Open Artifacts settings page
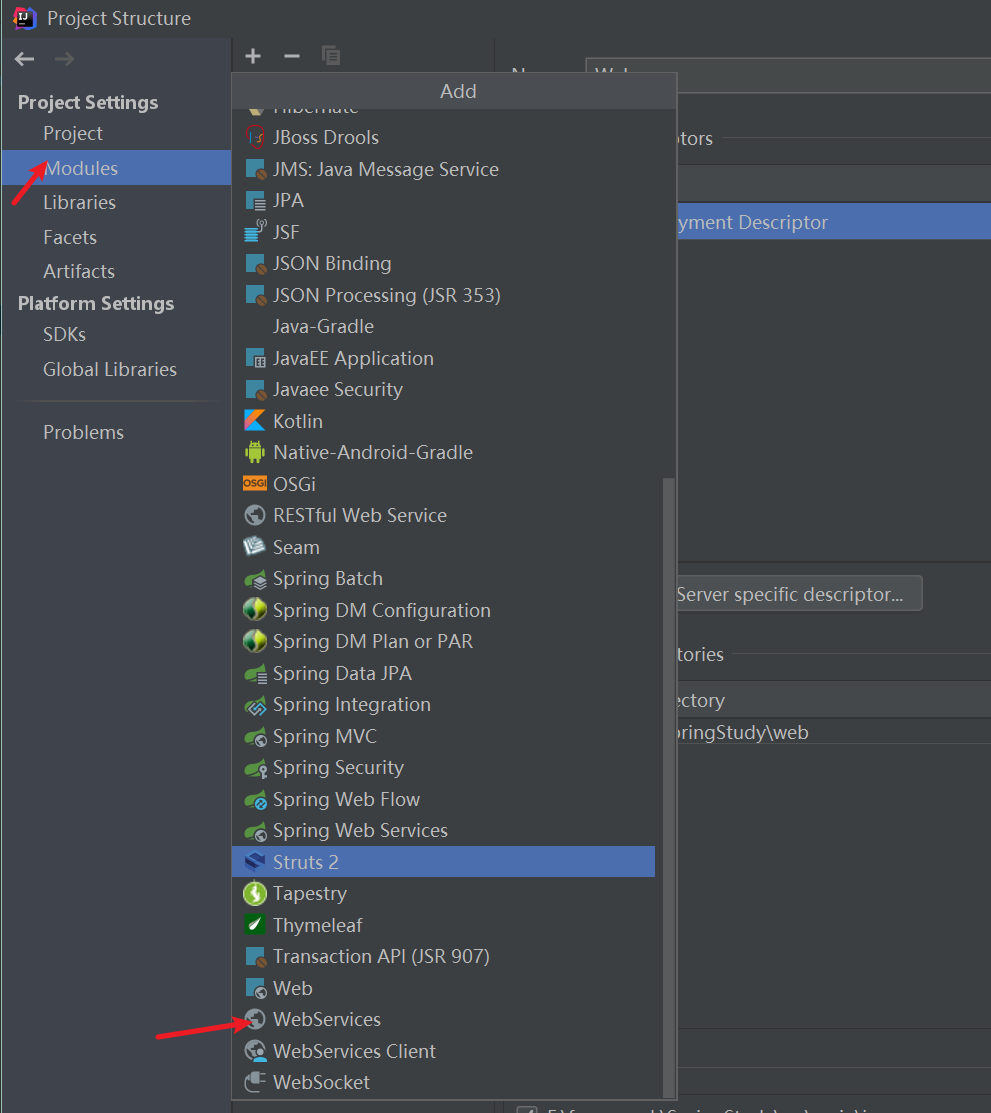Image resolution: width=991 pixels, height=1113 pixels. 78,271
